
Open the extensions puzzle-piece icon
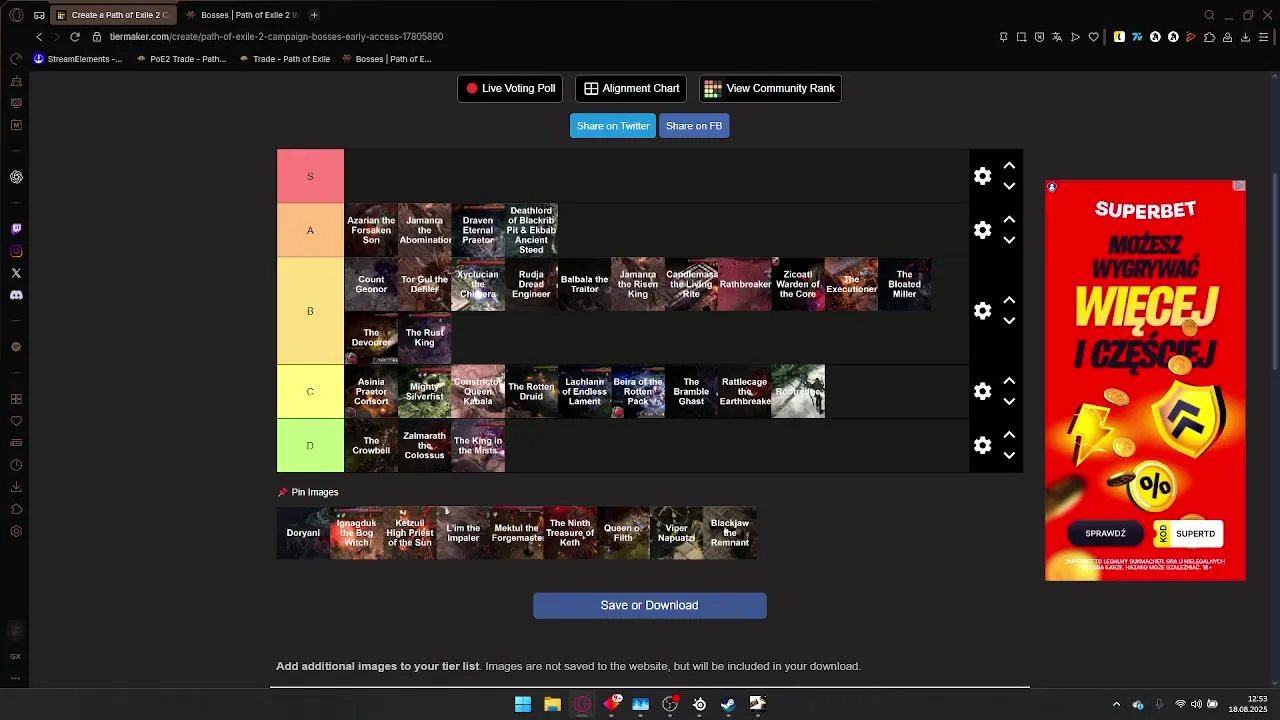coord(1209,37)
